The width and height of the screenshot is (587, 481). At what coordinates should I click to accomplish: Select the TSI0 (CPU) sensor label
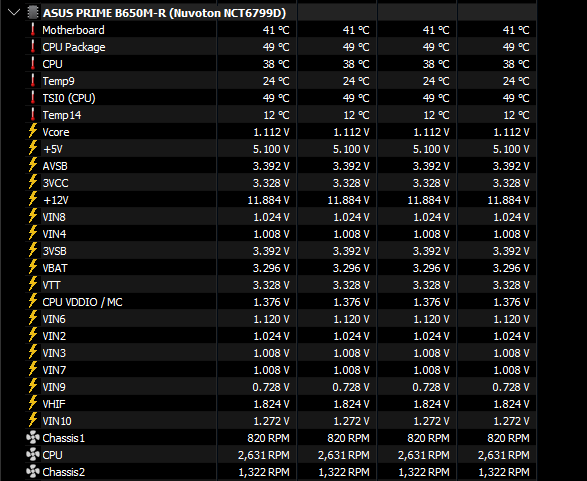click(x=69, y=98)
